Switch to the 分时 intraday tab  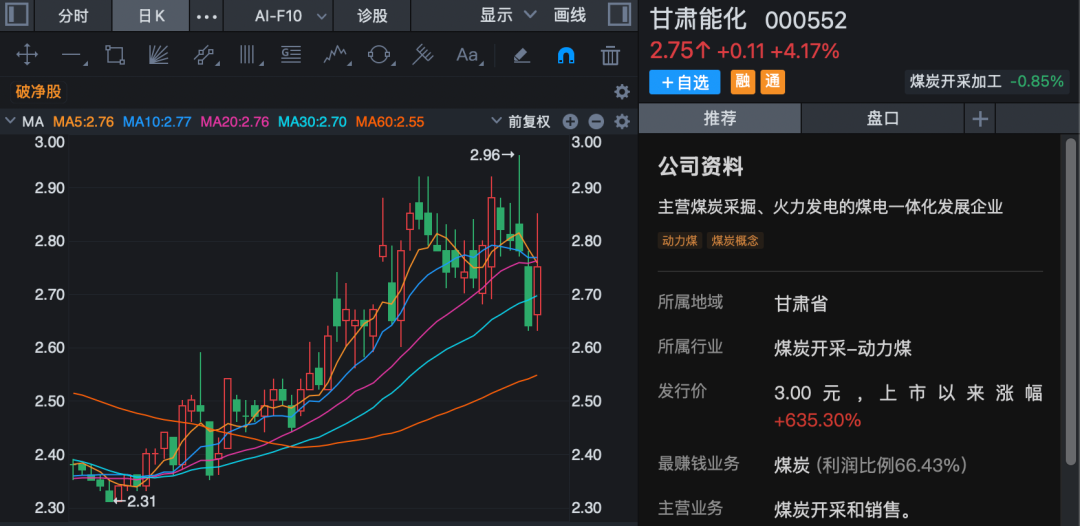73,16
